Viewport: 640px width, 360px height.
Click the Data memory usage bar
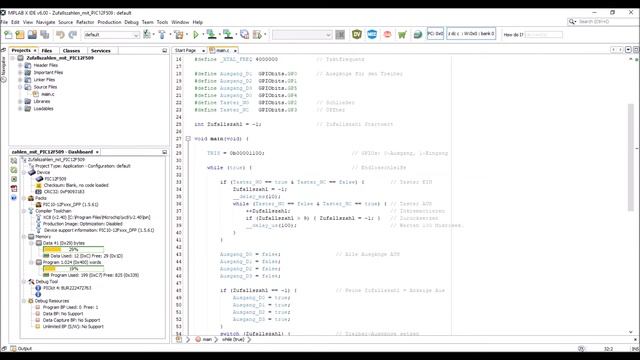[x=73, y=249]
